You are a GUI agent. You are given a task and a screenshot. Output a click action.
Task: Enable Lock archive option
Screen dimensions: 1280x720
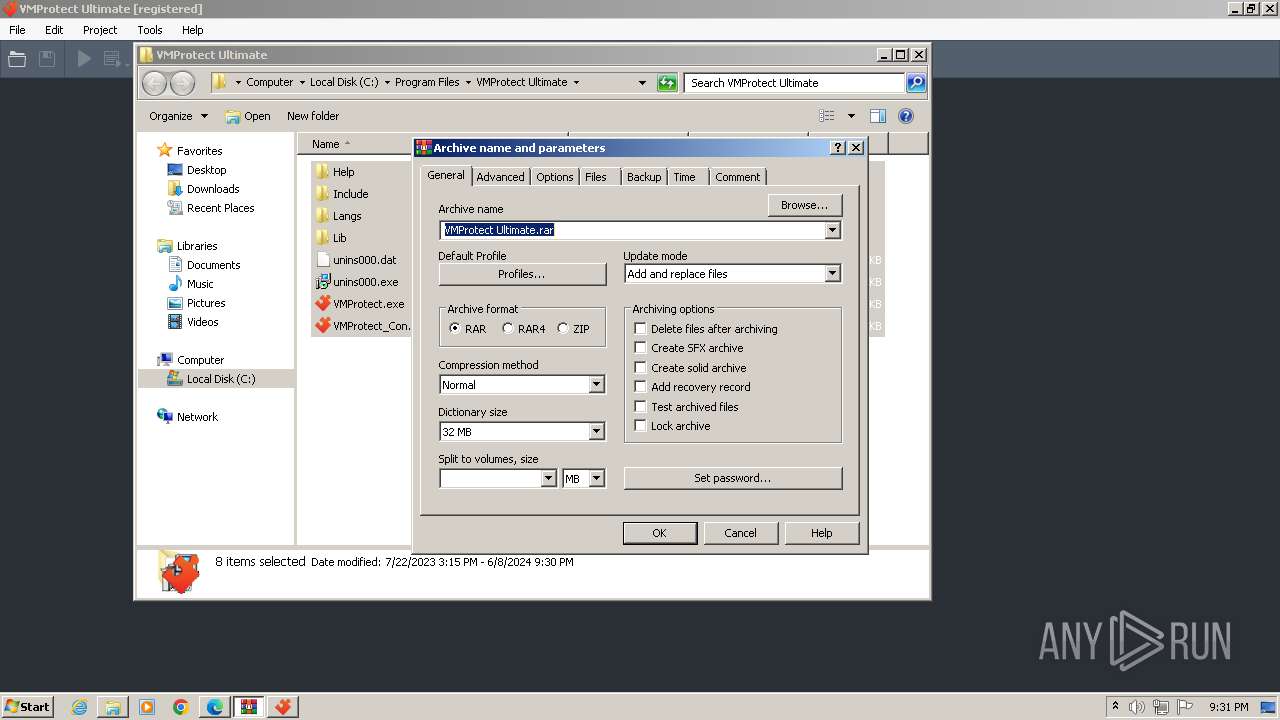pyautogui.click(x=641, y=426)
